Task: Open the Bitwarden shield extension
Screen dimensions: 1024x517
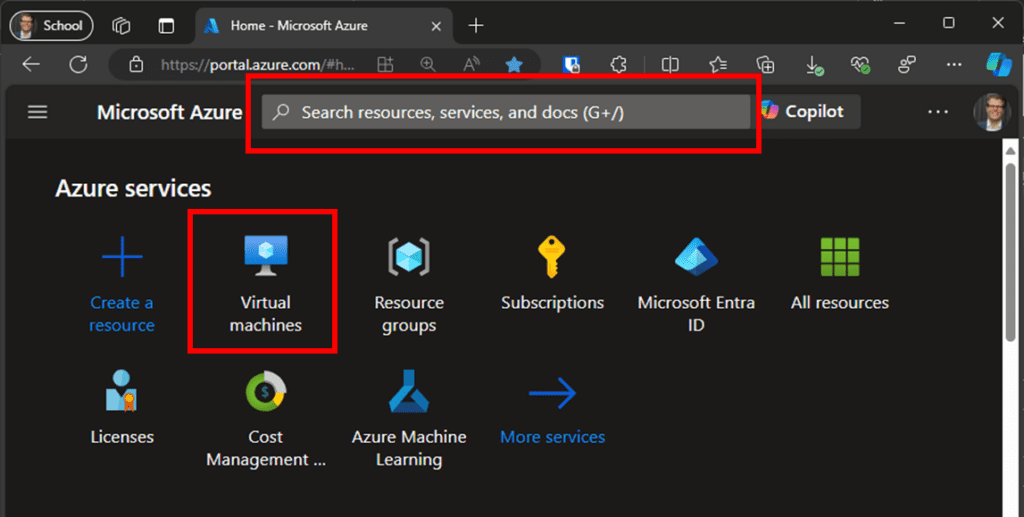Action: 571,64
